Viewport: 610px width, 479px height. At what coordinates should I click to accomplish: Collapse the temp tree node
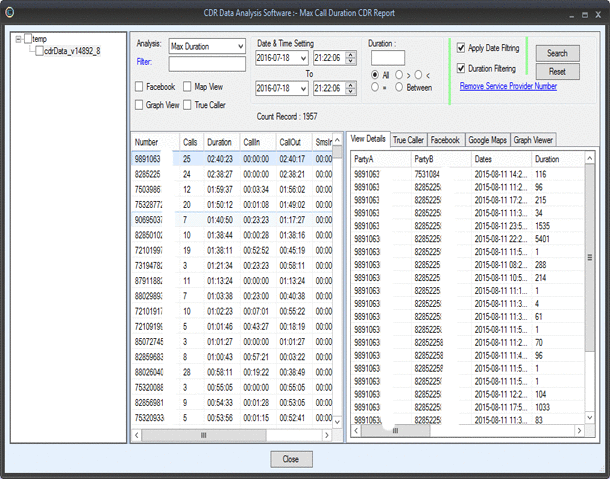pos(18,39)
